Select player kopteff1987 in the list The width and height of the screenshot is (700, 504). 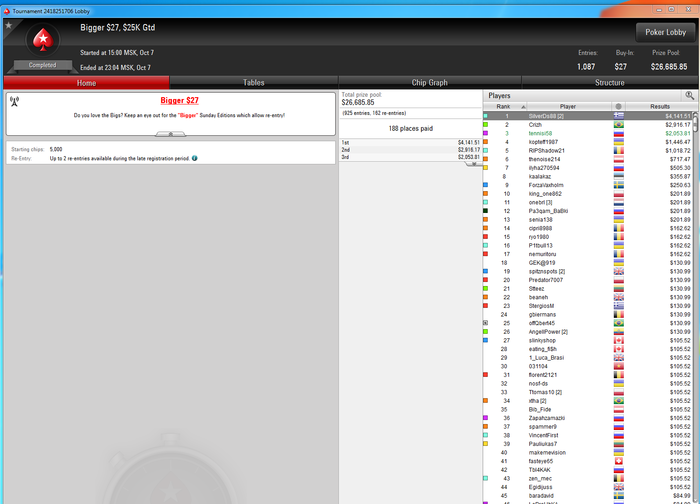pos(588,142)
